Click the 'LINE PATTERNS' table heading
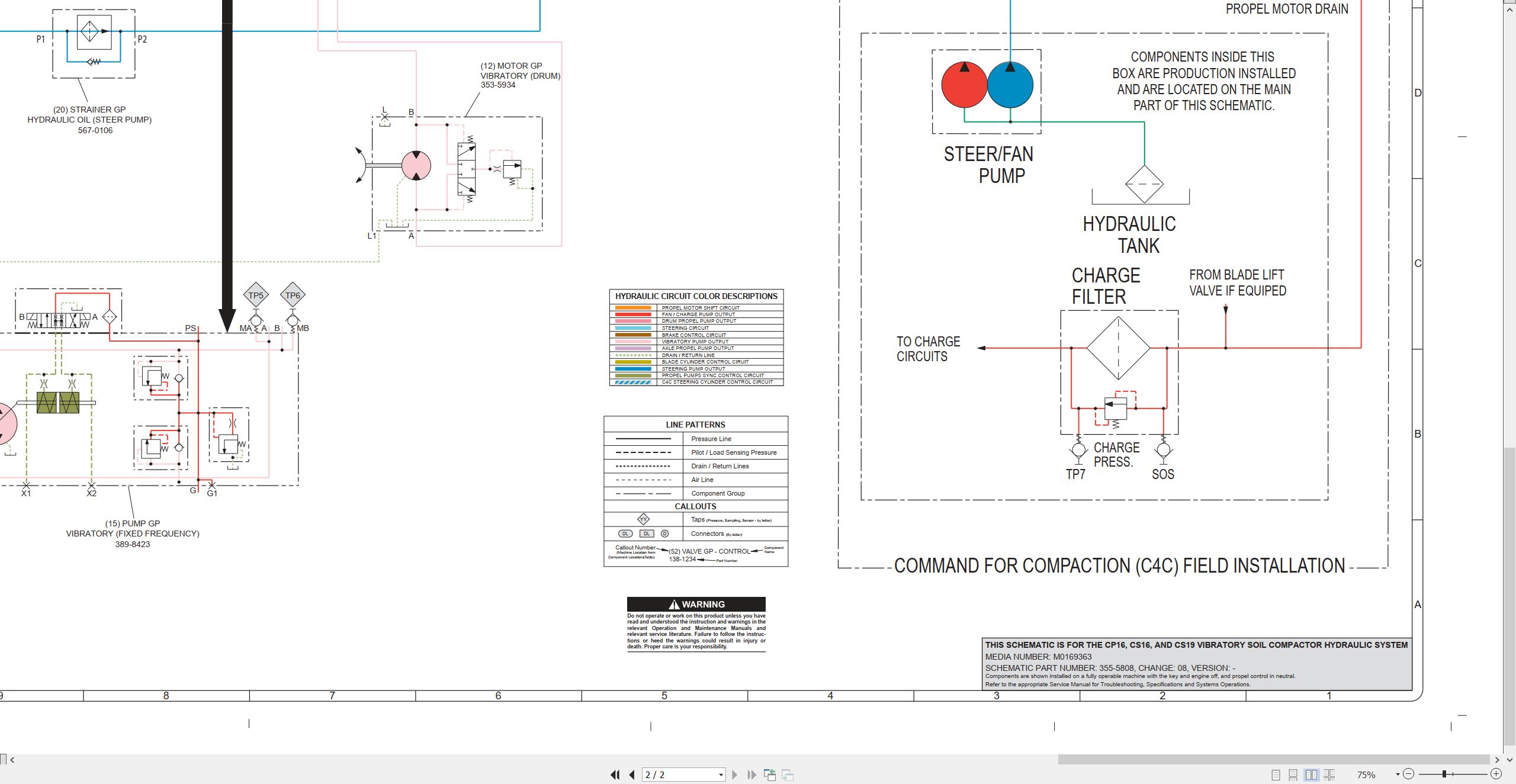Screen dimensions: 1516x784 [695, 425]
